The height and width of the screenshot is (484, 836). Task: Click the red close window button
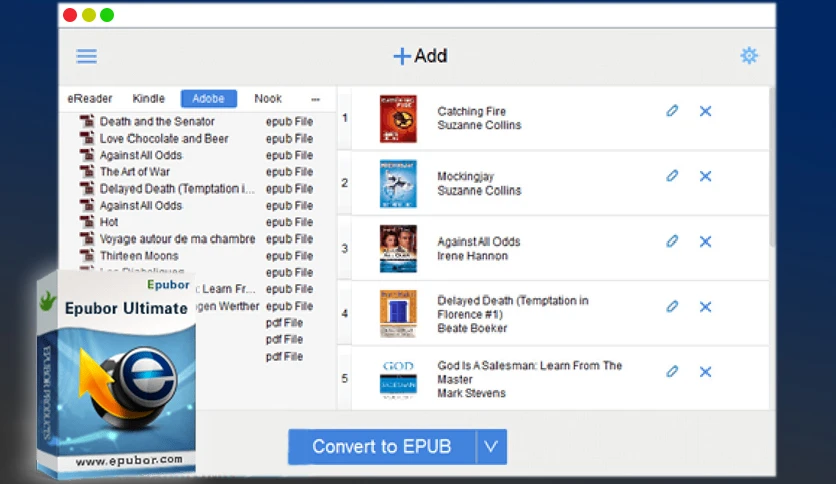click(70, 15)
